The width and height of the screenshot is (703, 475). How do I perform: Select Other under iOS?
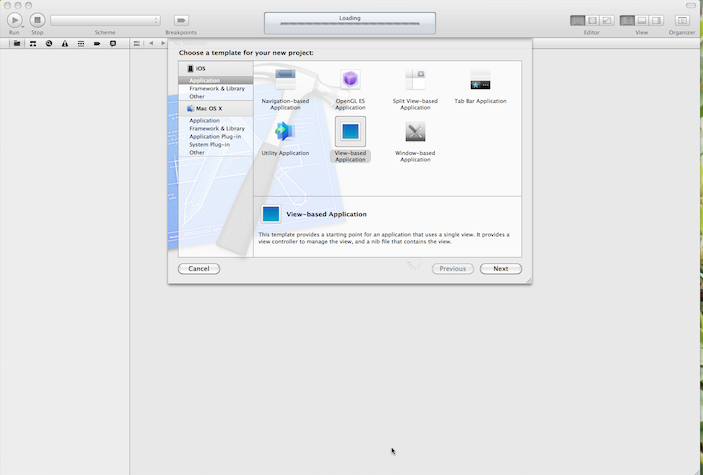click(197, 96)
